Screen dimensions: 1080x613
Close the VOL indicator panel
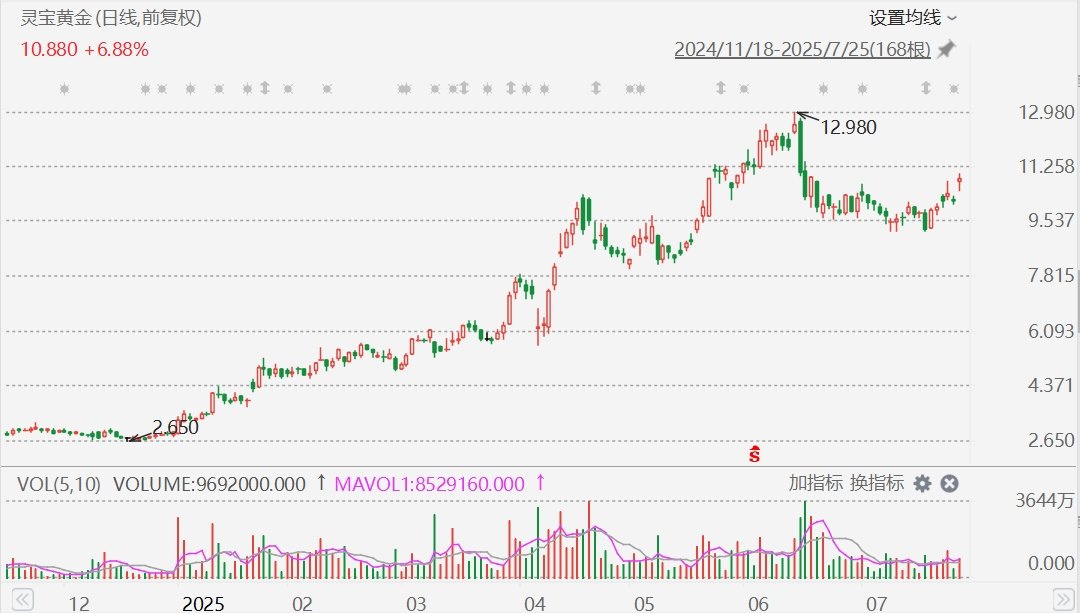click(x=949, y=484)
